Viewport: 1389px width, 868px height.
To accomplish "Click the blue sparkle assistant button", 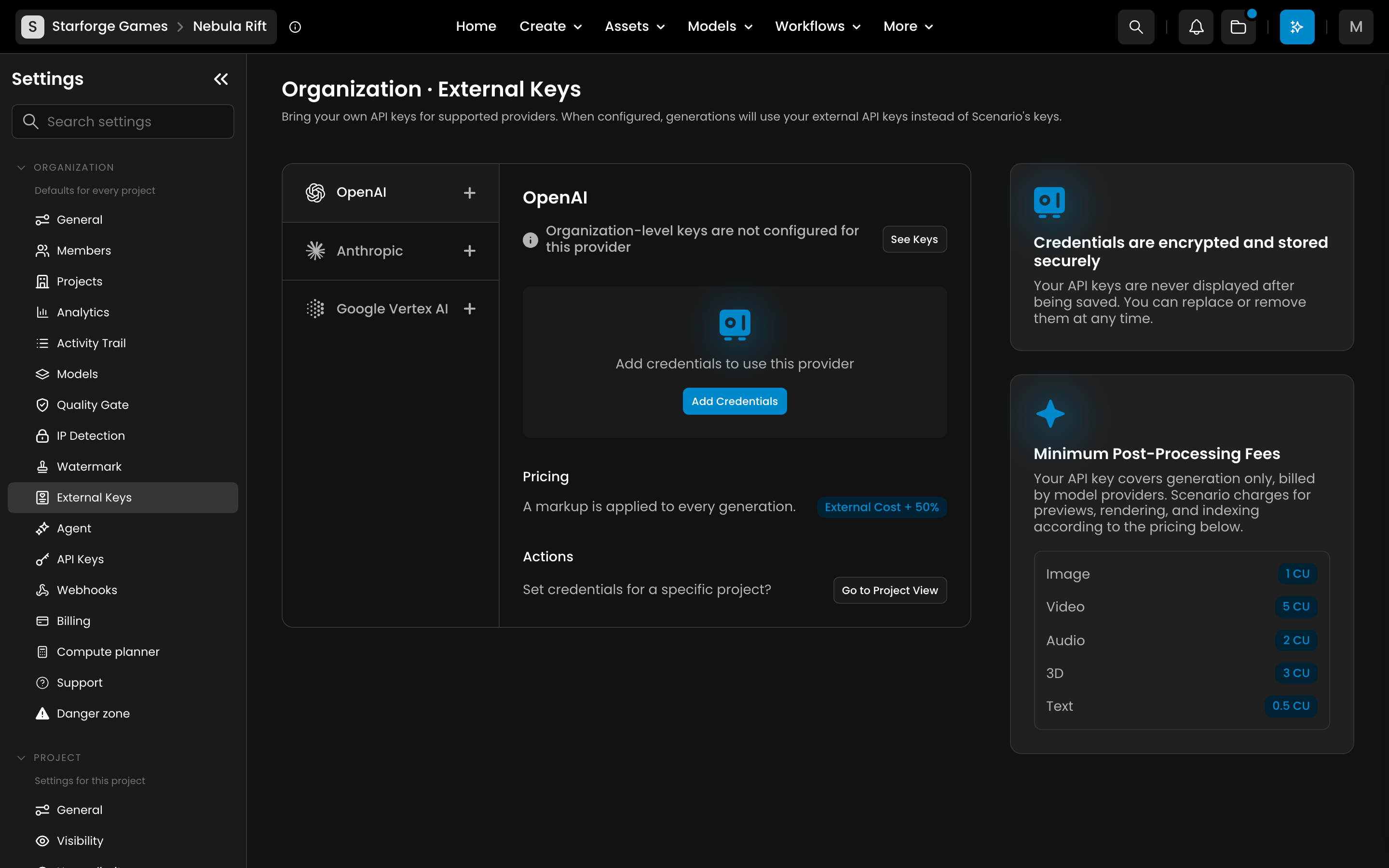I will 1297,27.
